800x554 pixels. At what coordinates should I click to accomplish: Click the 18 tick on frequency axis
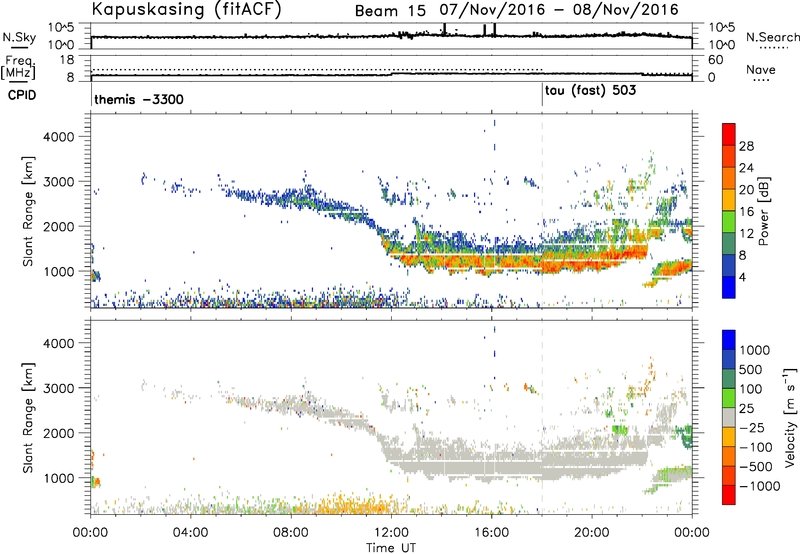click(66, 60)
